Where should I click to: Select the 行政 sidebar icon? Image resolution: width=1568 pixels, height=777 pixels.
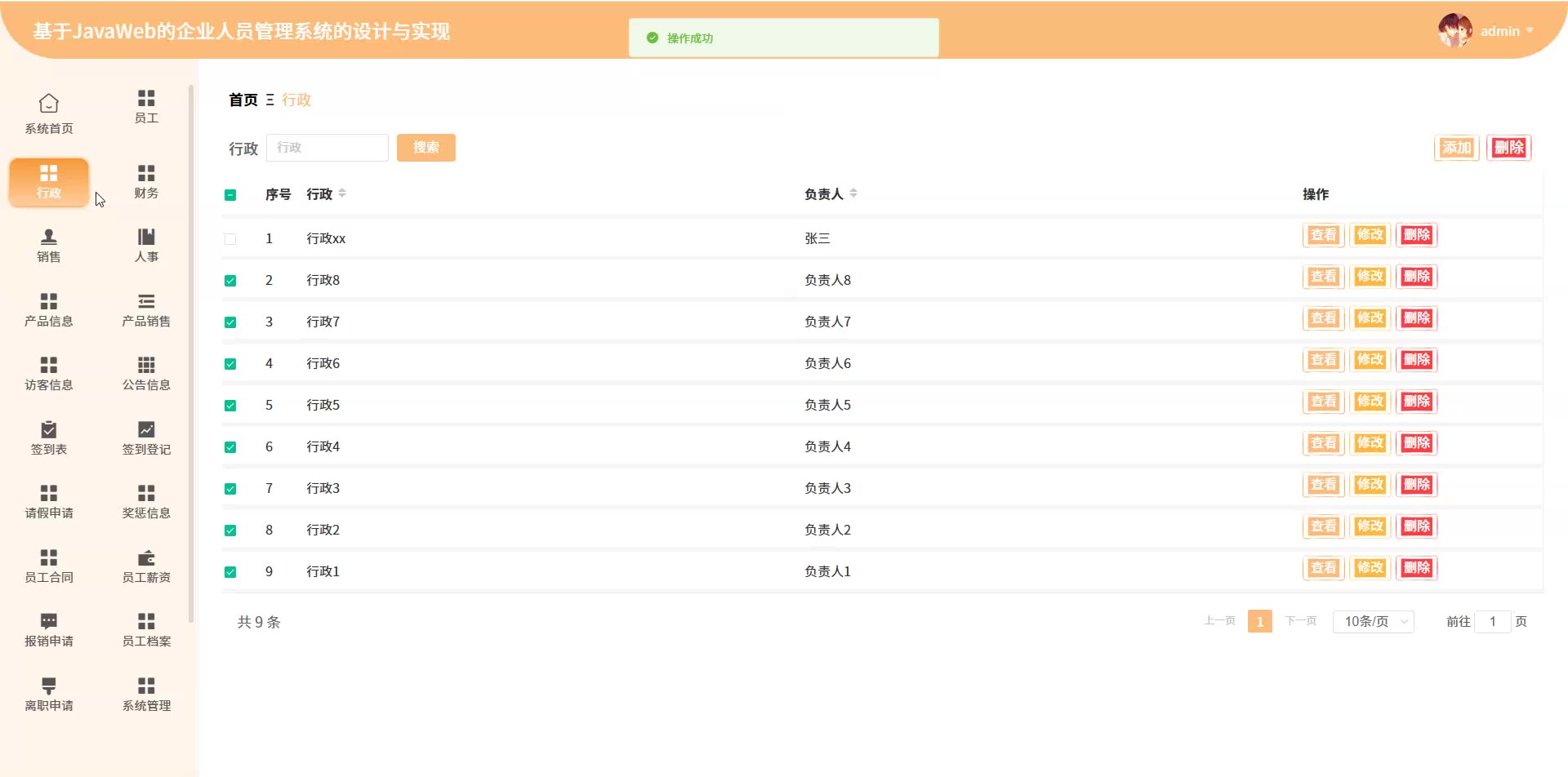pos(49,173)
